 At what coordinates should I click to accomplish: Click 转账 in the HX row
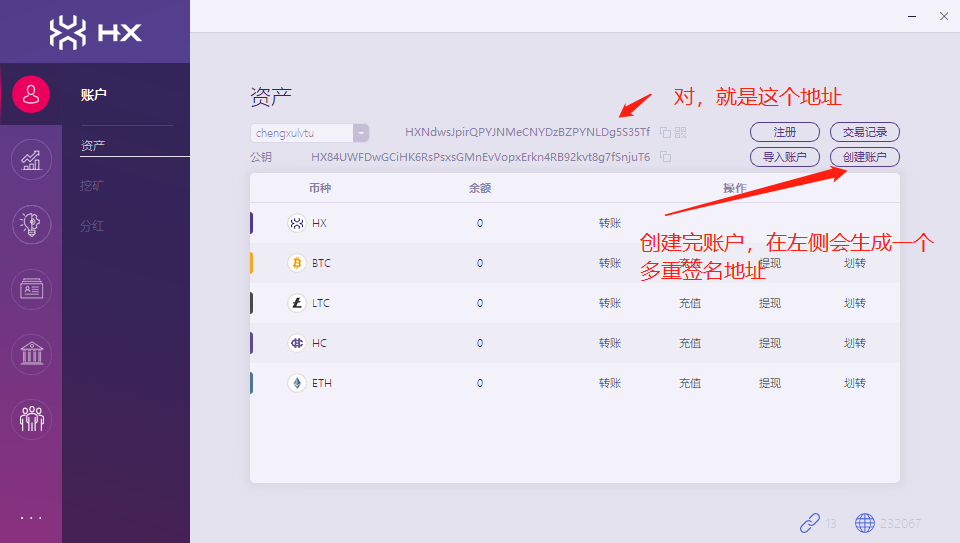tap(610, 223)
